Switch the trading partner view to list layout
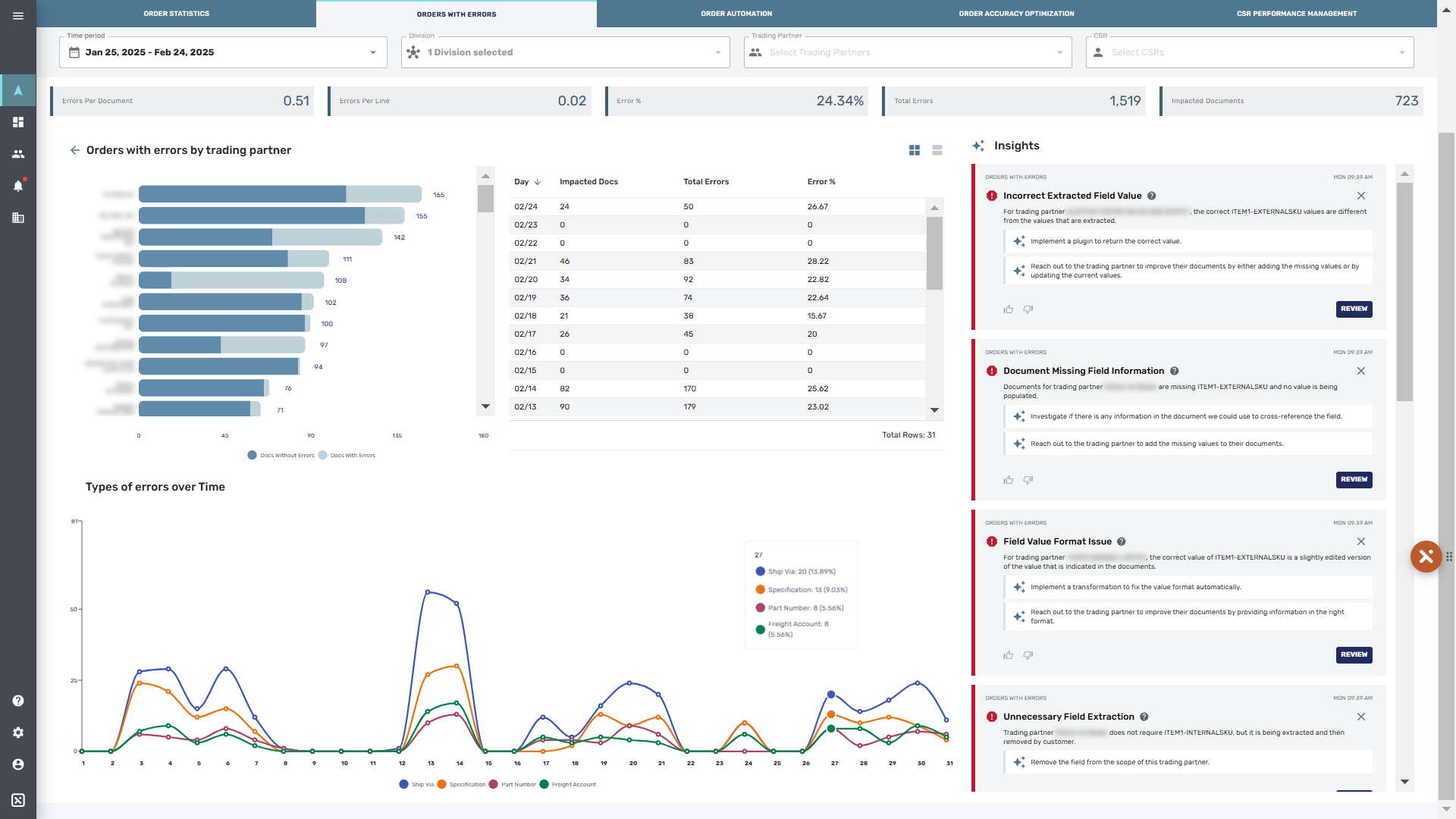Image resolution: width=1456 pixels, height=819 pixels. point(937,150)
